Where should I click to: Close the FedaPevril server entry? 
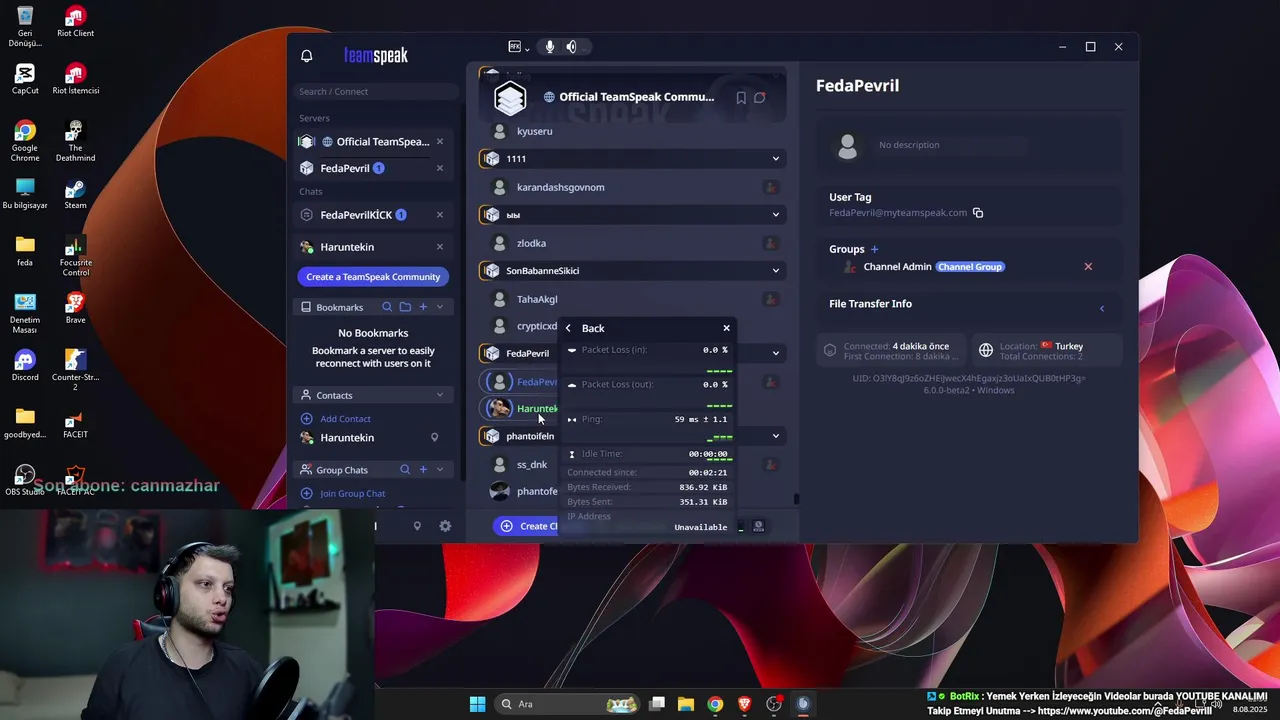(x=440, y=168)
